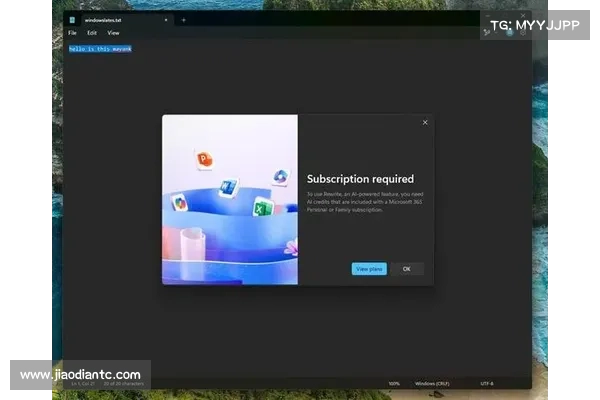Click the View plans button

(x=369, y=269)
